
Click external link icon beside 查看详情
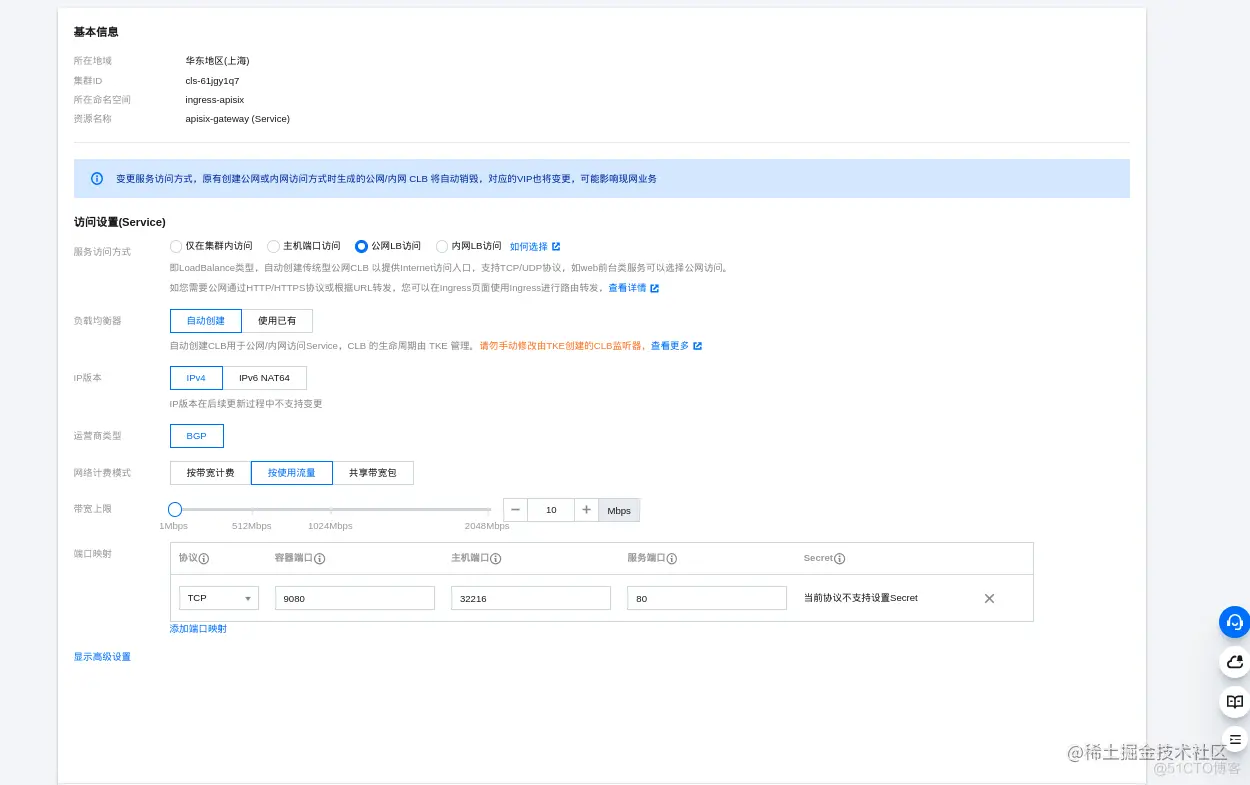click(654, 288)
